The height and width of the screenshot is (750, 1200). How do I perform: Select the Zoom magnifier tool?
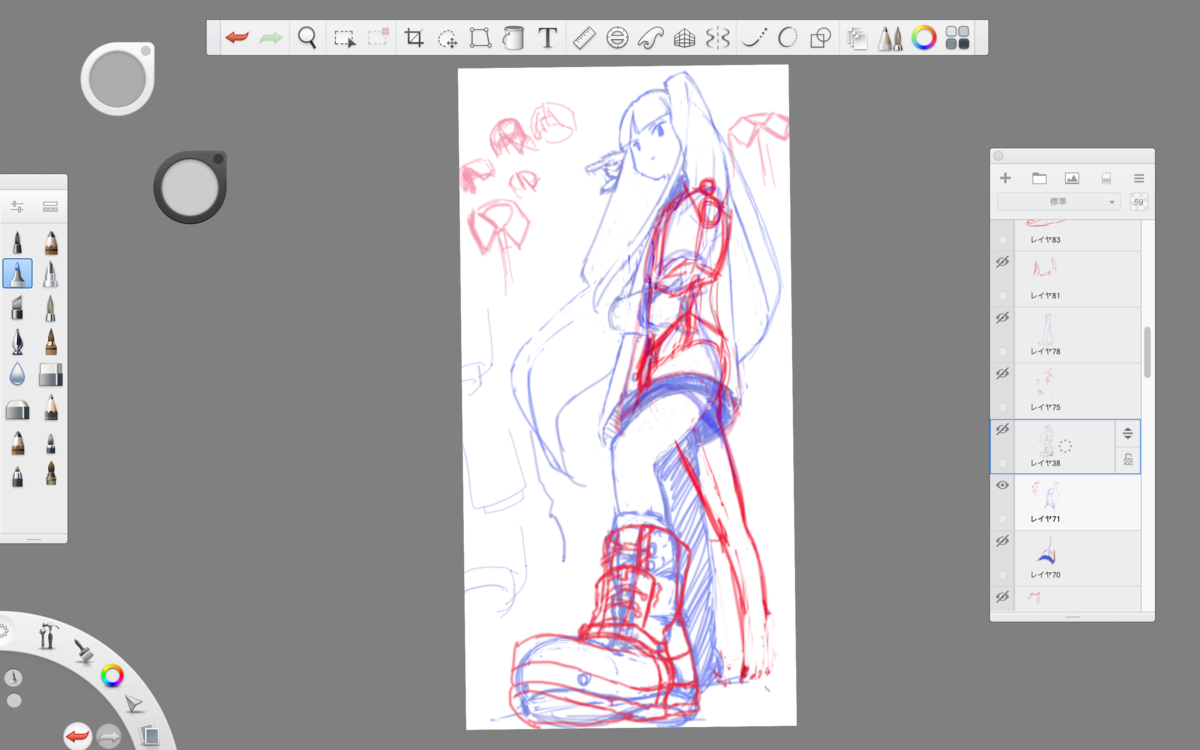click(307, 38)
